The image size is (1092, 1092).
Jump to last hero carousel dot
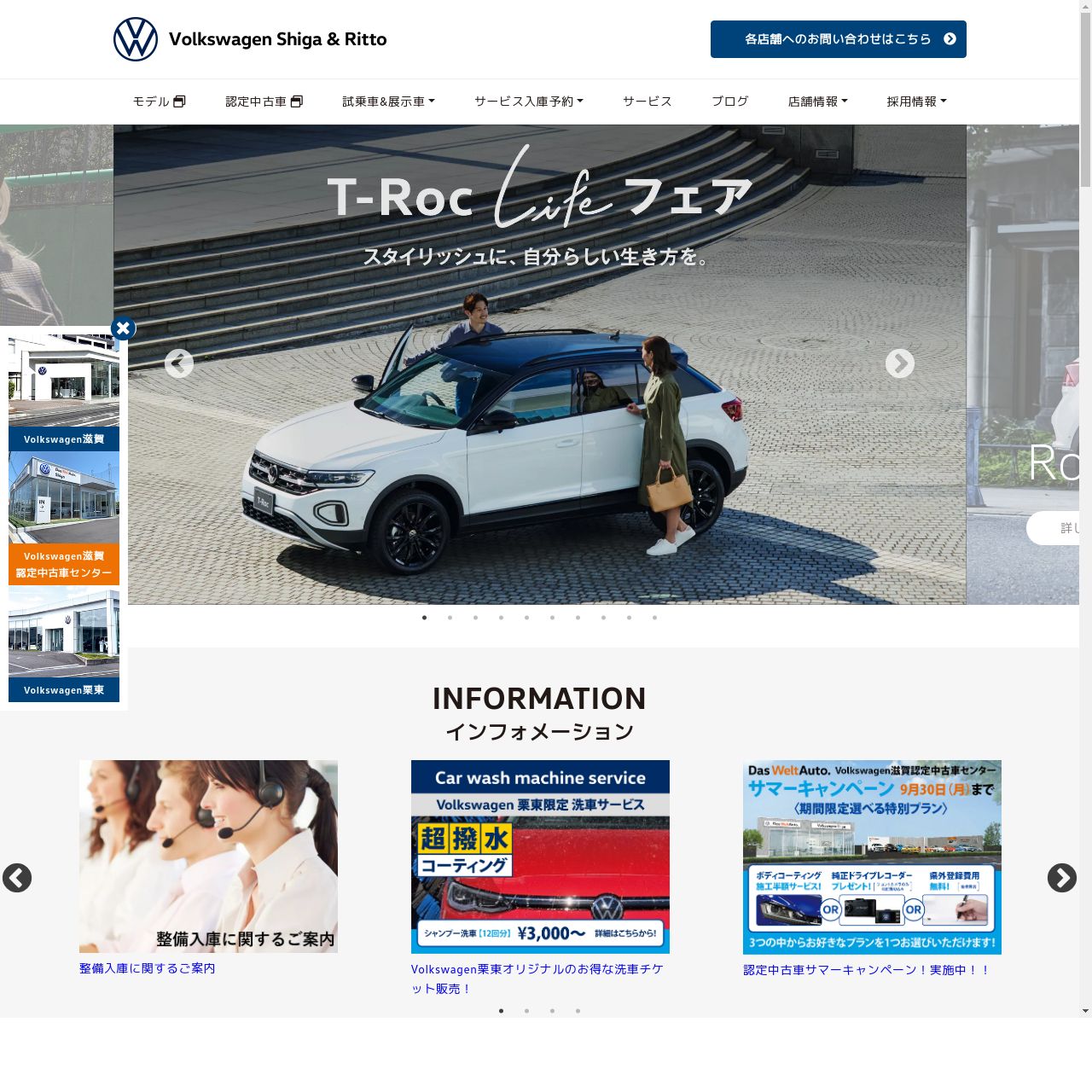coord(654,618)
